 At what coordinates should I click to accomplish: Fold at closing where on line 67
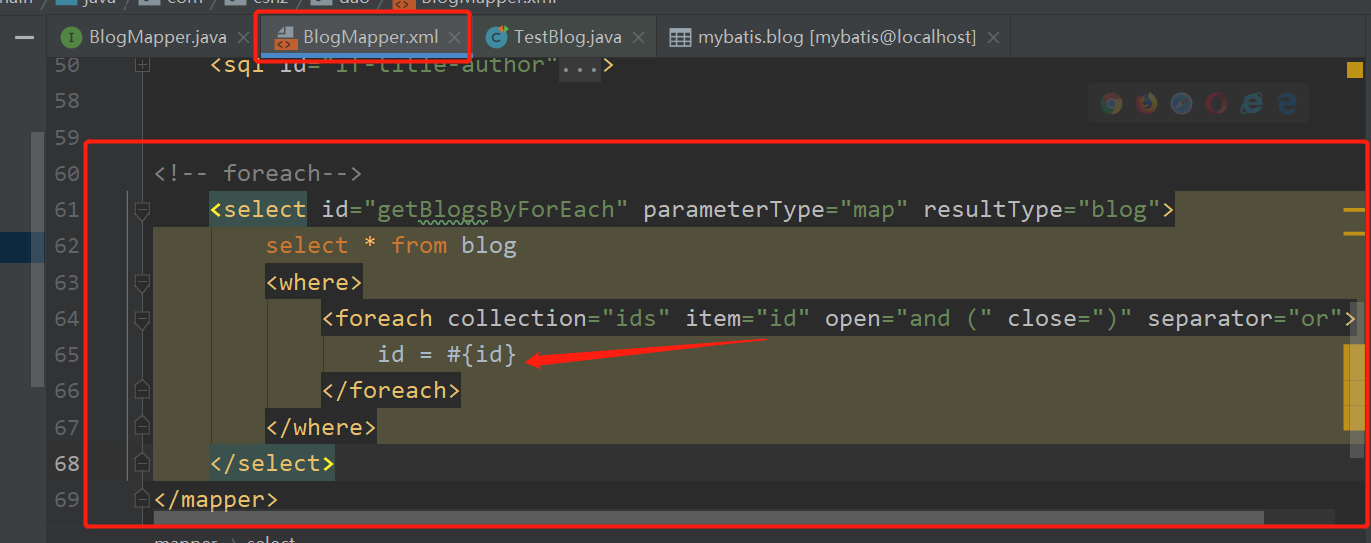point(142,426)
